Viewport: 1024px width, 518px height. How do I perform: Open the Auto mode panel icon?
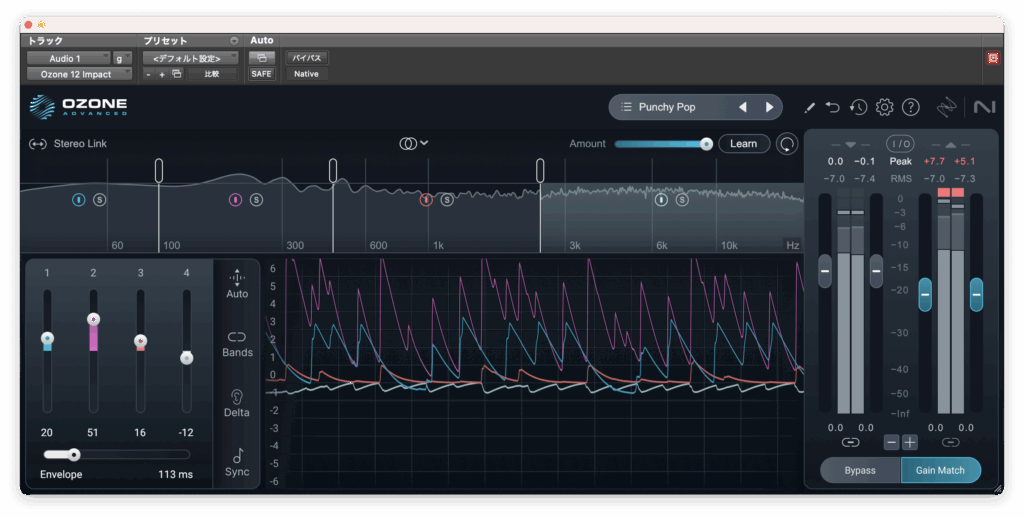point(237,279)
